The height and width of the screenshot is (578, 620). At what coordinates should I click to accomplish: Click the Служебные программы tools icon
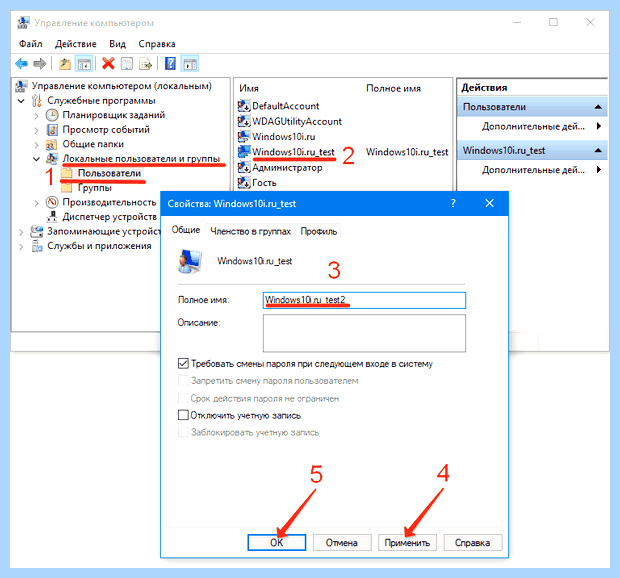coord(37,100)
